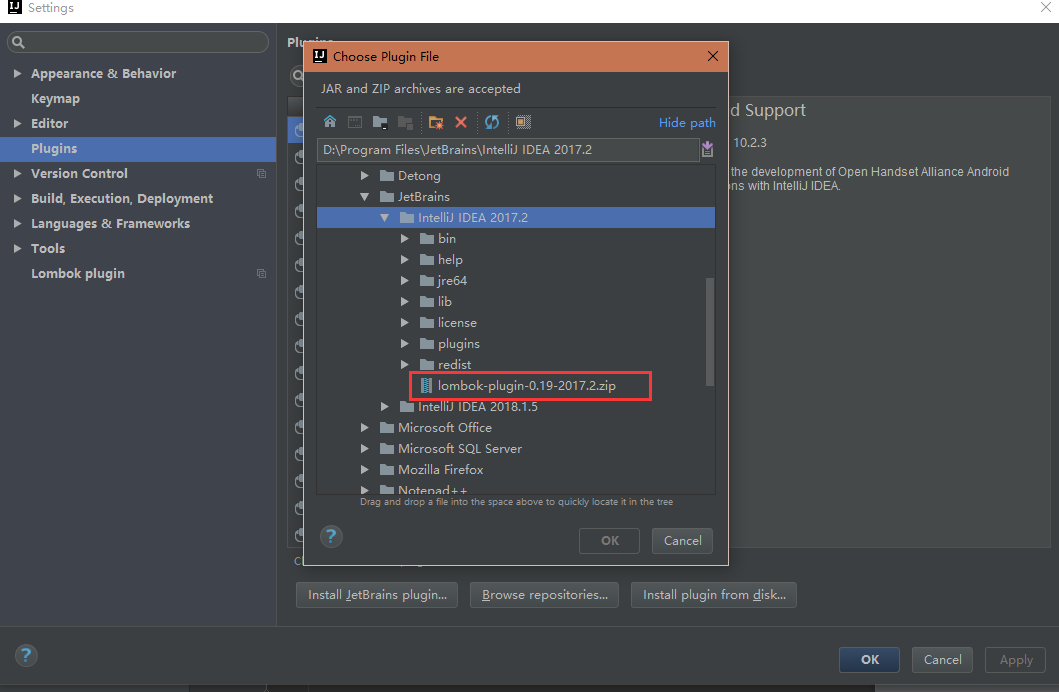Toggle show hidden files and directories
This screenshot has height=692, width=1059.
tap(523, 122)
